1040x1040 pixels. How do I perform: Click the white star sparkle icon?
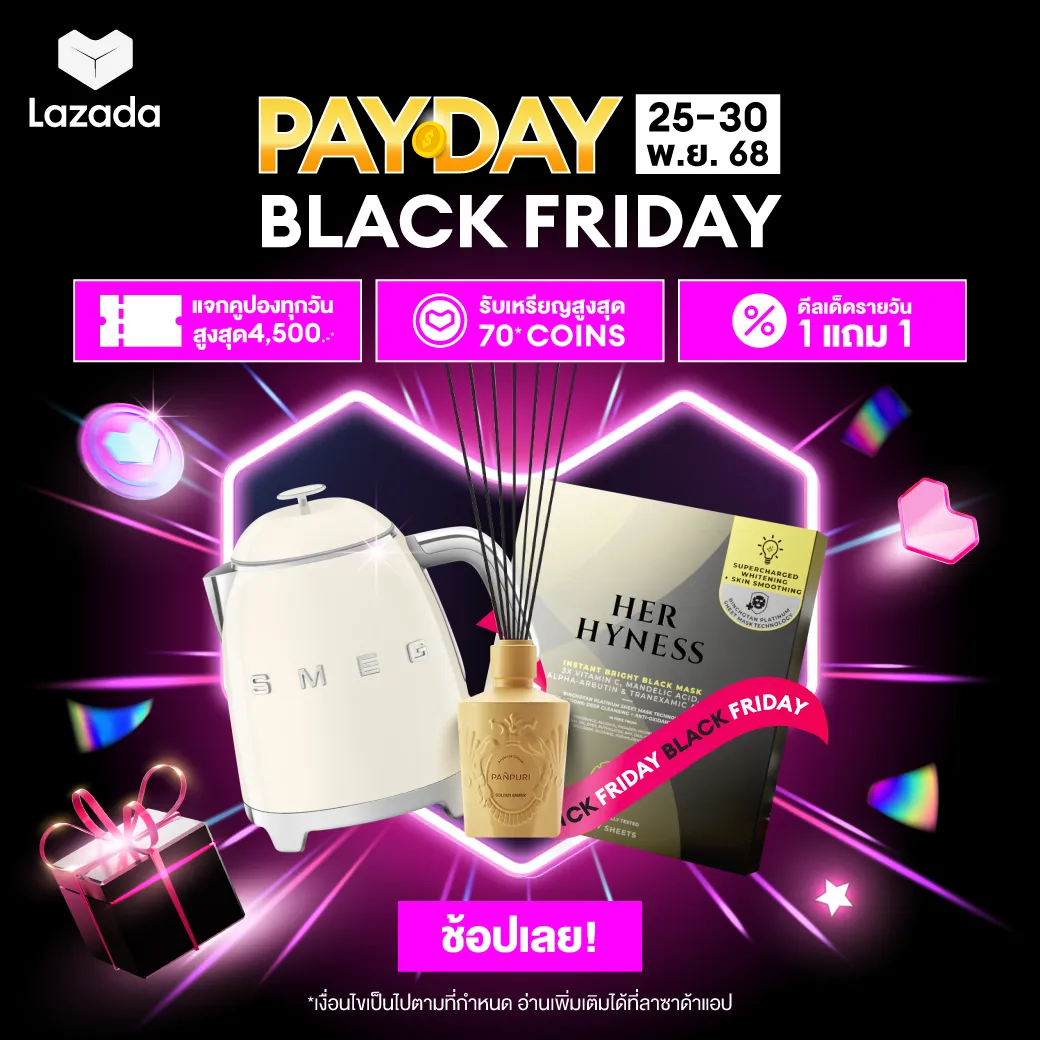pyautogui.click(x=833, y=897)
